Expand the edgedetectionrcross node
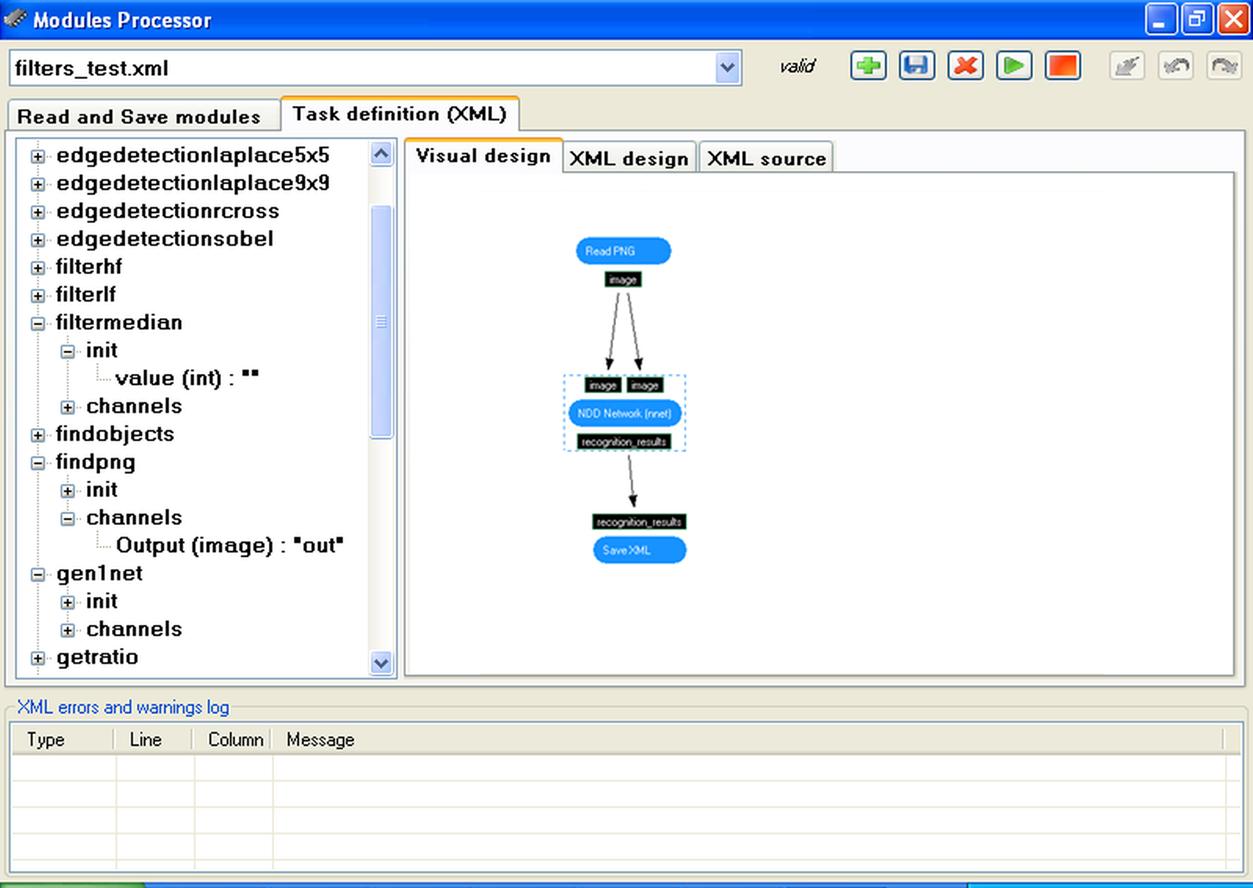The height and width of the screenshot is (888, 1253). [x=38, y=212]
